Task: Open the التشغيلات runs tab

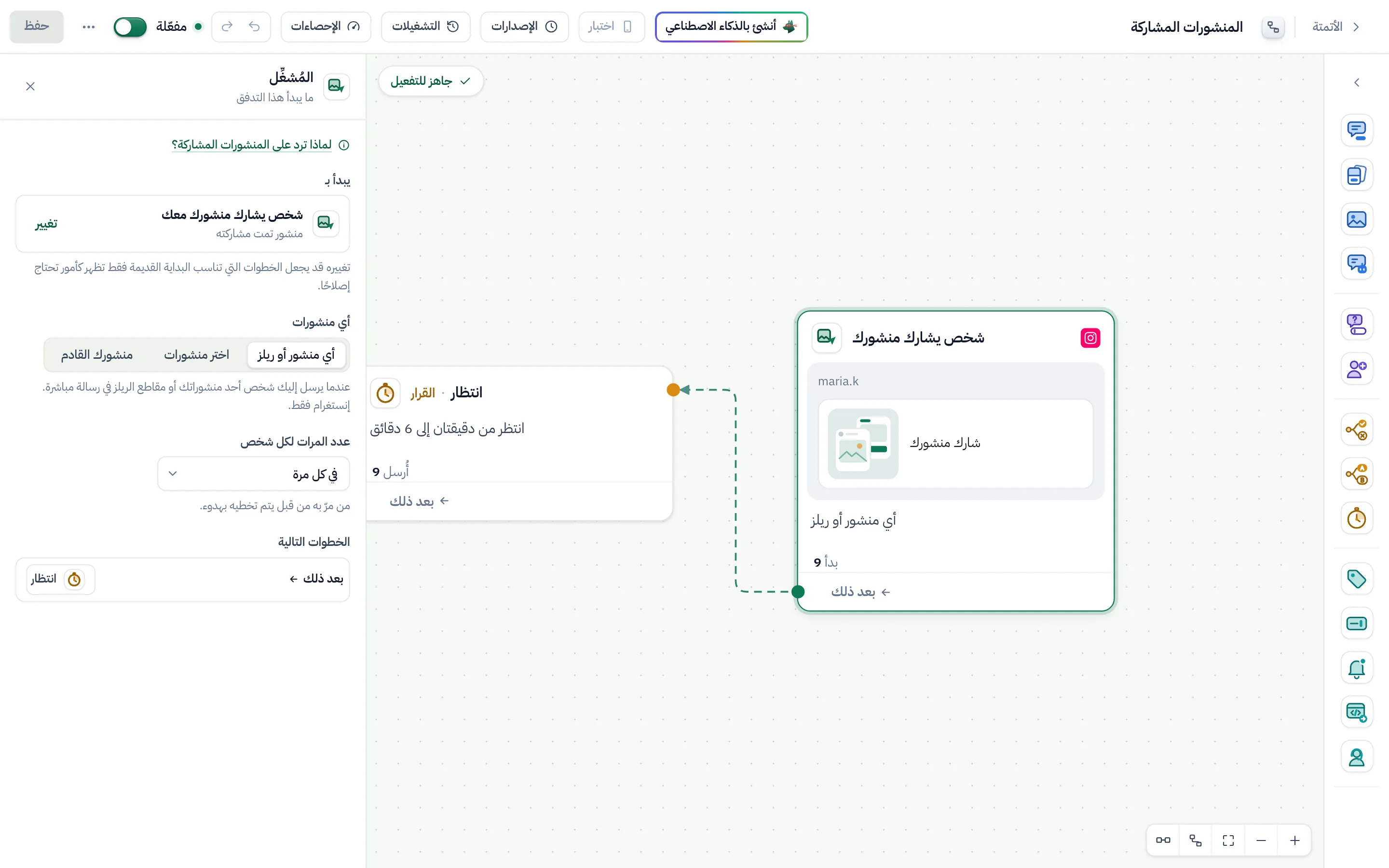Action: click(x=425, y=27)
